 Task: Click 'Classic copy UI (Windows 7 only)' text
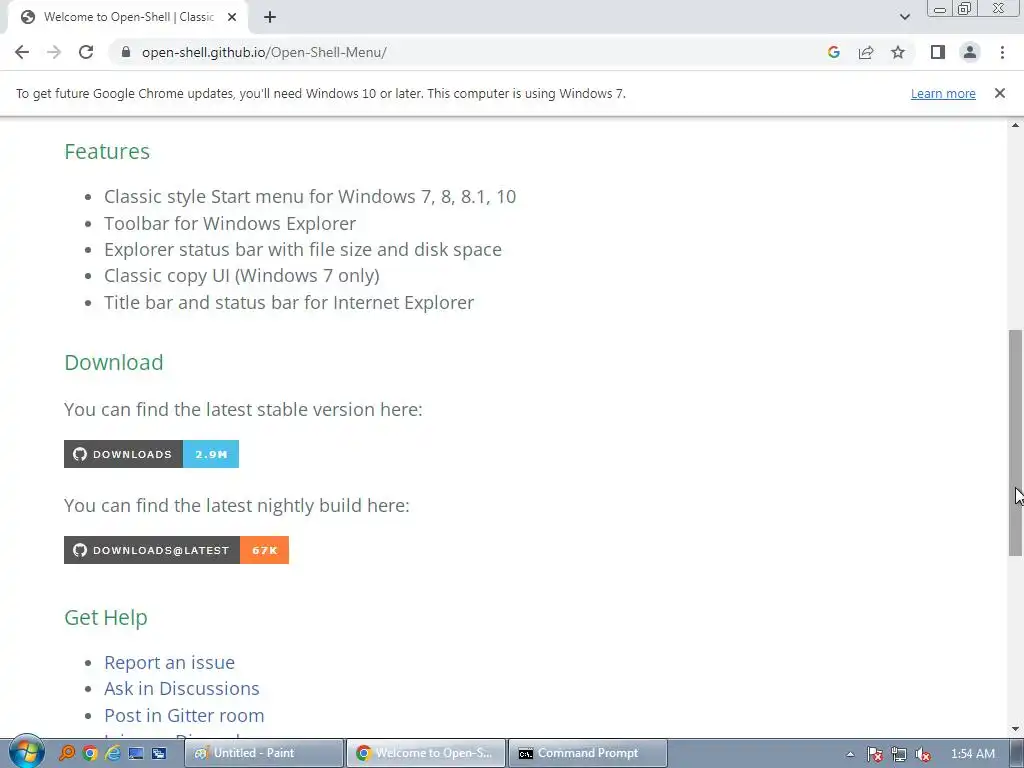[242, 276]
